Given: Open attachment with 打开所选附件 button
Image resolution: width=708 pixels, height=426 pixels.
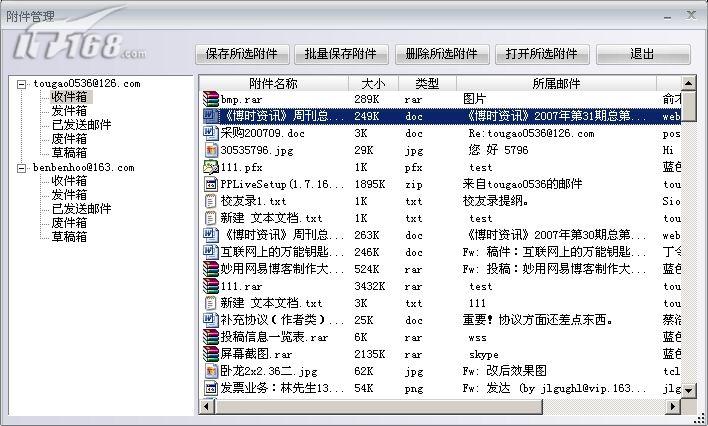Looking at the screenshot, I should click(541, 54).
